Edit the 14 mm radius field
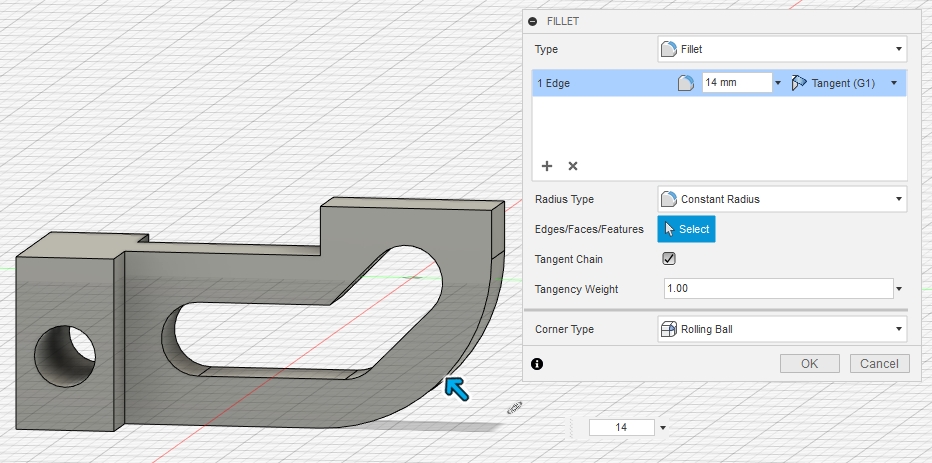The width and height of the screenshot is (932, 463). point(737,83)
